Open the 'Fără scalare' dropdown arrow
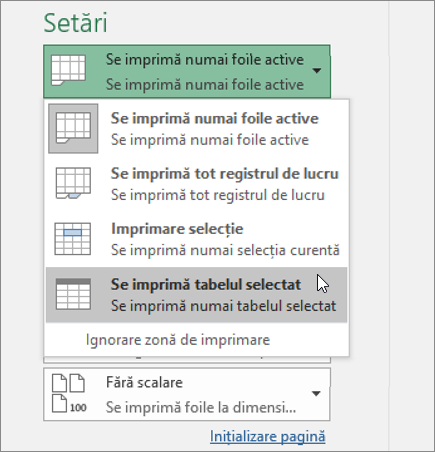Image resolution: width=435 pixels, height=452 pixels. tap(316, 394)
